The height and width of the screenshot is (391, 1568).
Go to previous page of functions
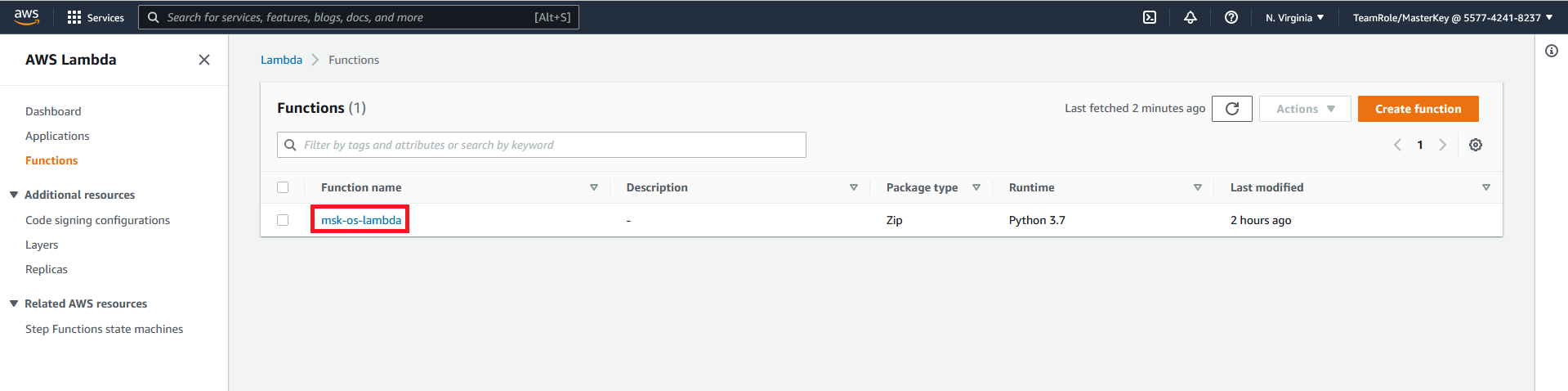(1397, 145)
